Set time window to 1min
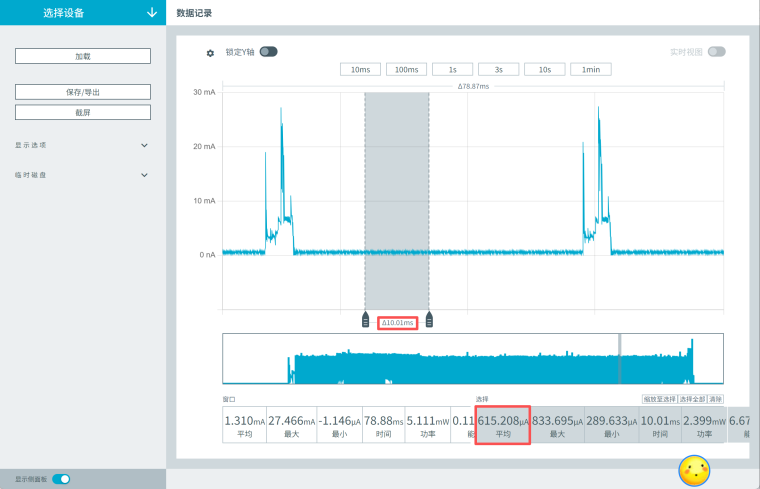The image size is (760, 489). click(590, 69)
